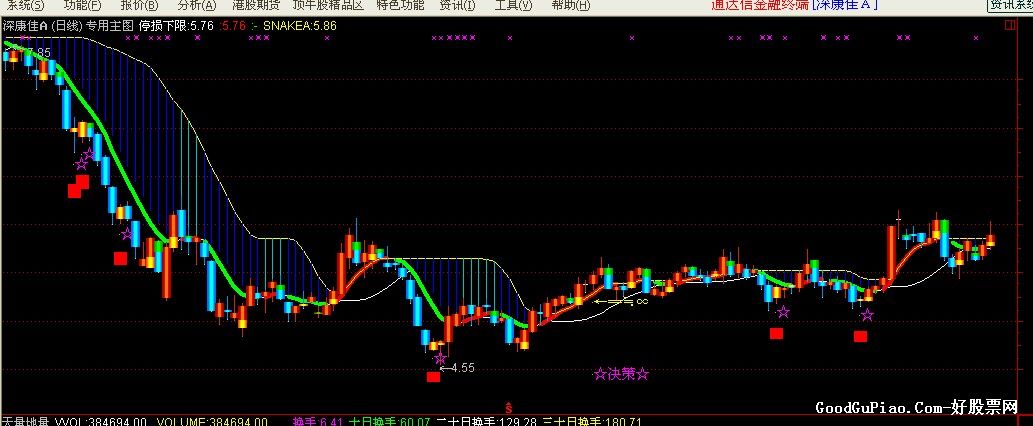This screenshot has height=426, width=1033.
Task: Click the 十日换手:60.07 value
Action: tap(389, 421)
